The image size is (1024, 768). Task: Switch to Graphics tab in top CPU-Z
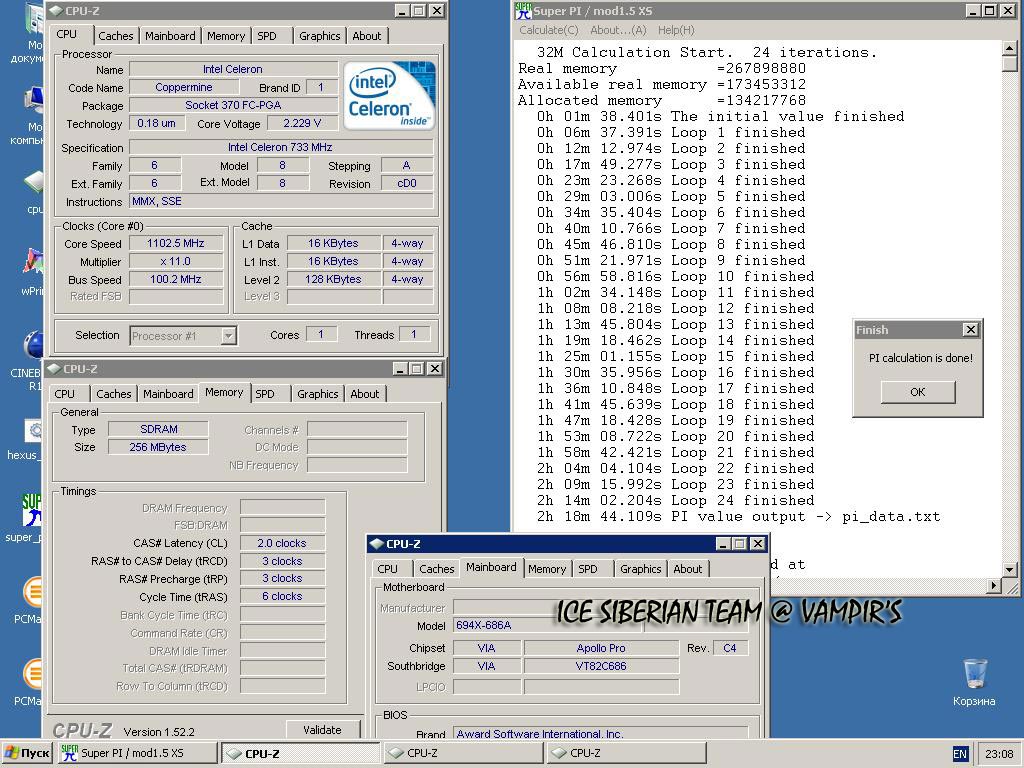319,36
